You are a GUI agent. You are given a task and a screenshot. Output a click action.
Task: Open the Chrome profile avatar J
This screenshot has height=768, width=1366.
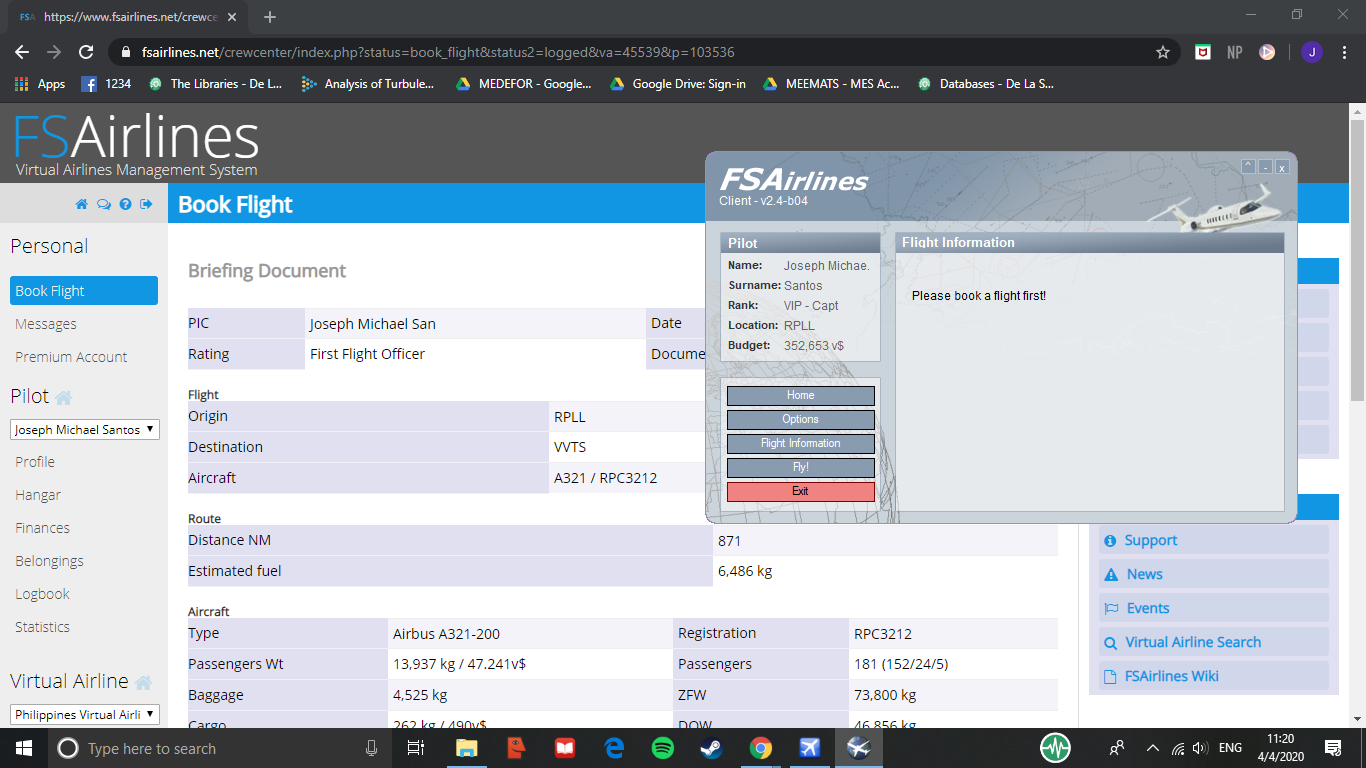click(1312, 52)
